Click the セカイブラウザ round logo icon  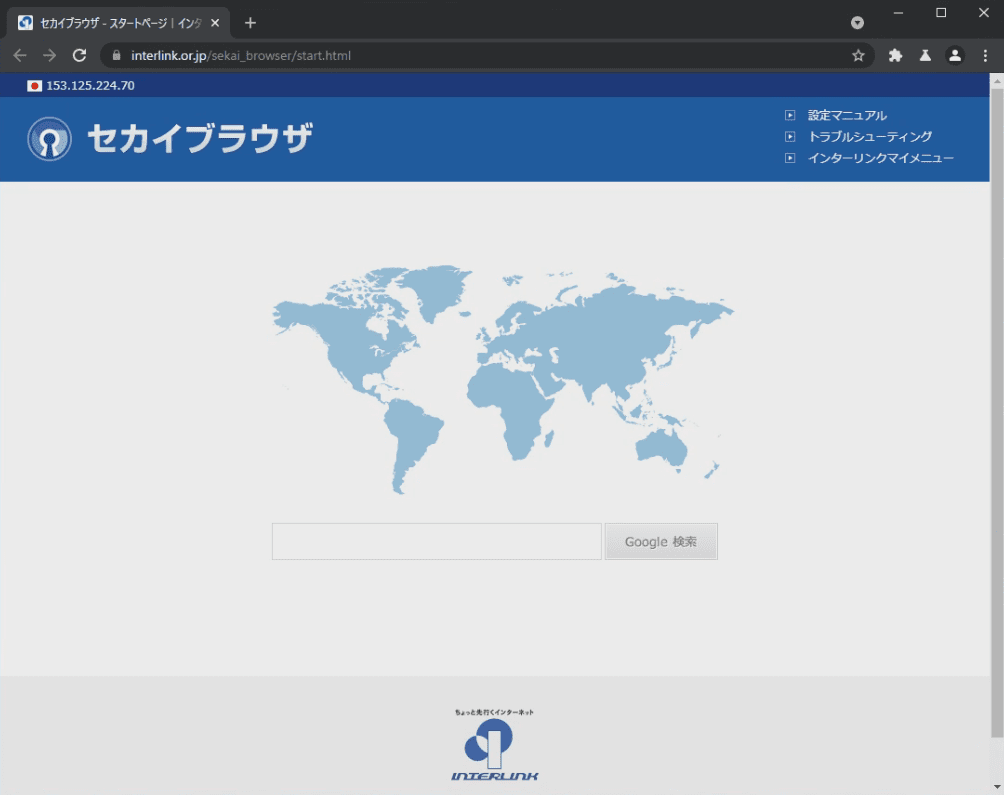(49, 139)
